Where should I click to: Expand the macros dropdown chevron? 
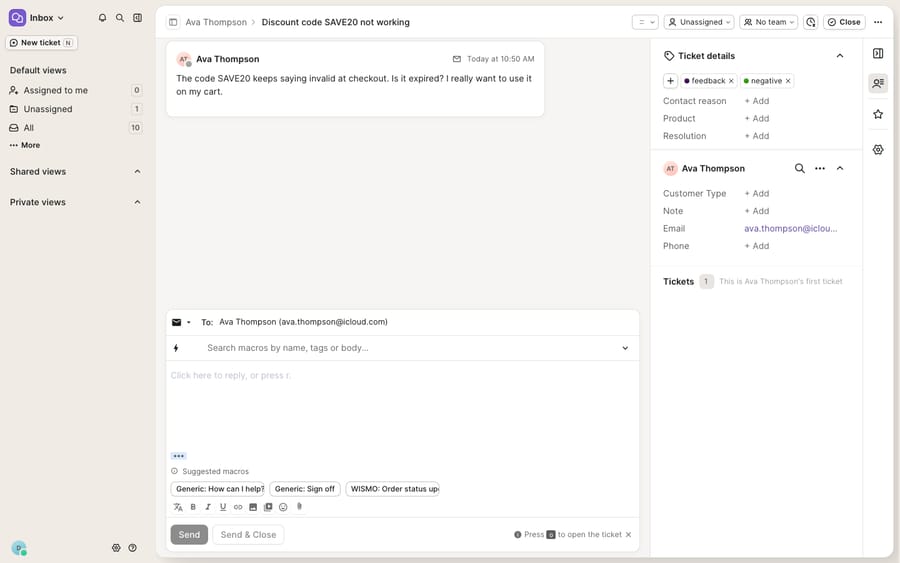tap(625, 348)
